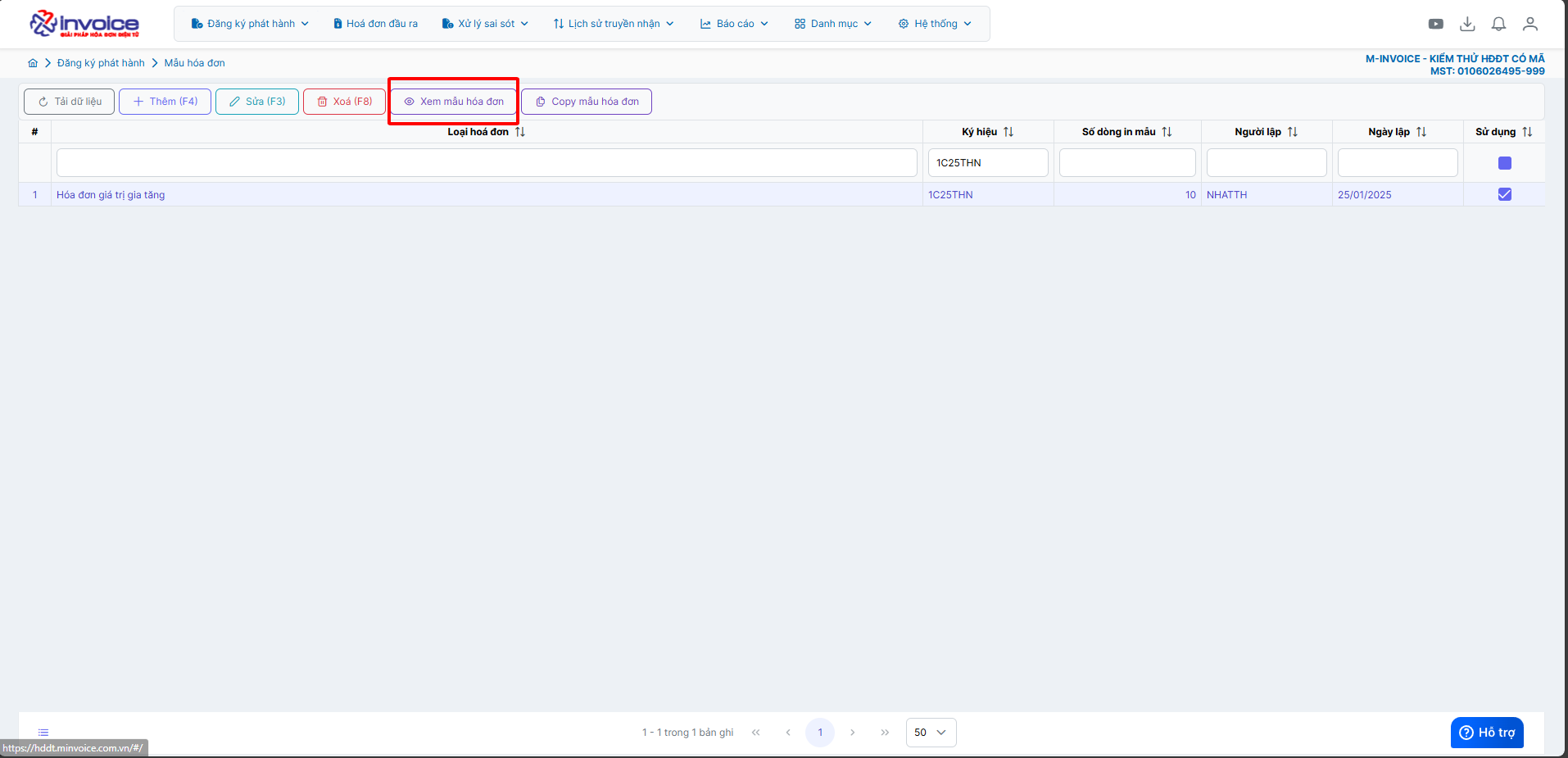Sort by Người lập column
Viewport: 1568px width, 758px height.
pos(1293,132)
